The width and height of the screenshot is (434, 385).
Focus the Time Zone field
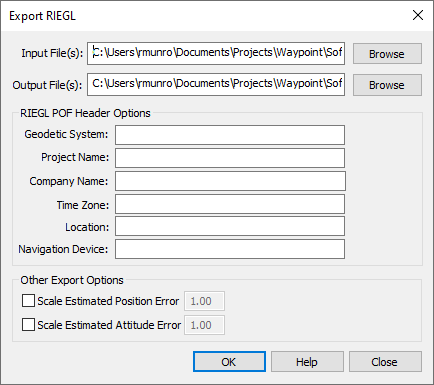pos(230,204)
